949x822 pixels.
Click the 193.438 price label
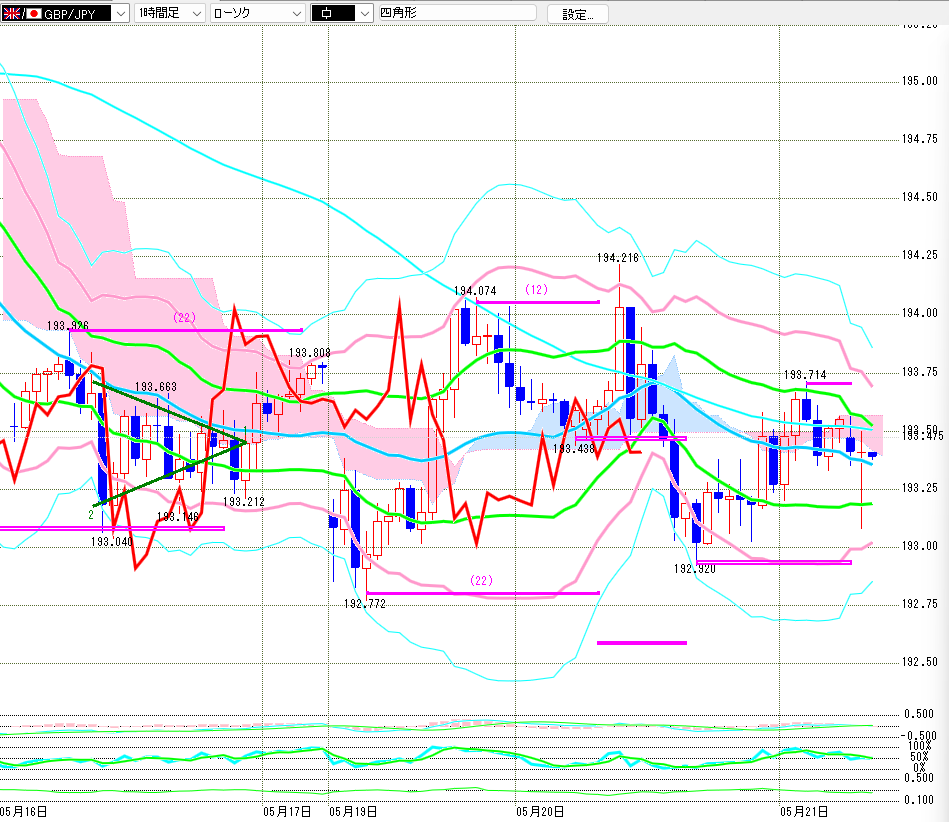(574, 449)
